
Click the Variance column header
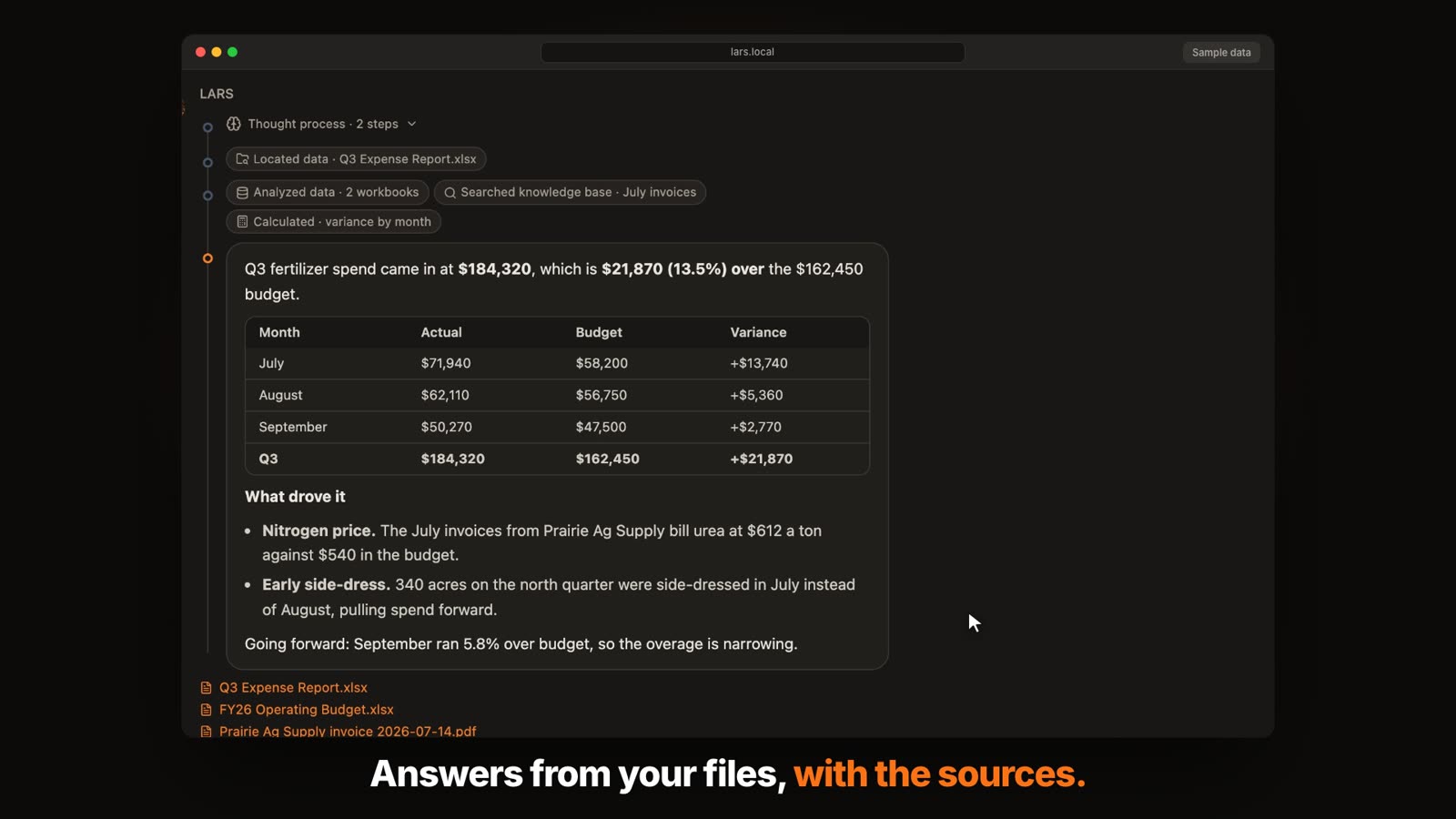(758, 333)
